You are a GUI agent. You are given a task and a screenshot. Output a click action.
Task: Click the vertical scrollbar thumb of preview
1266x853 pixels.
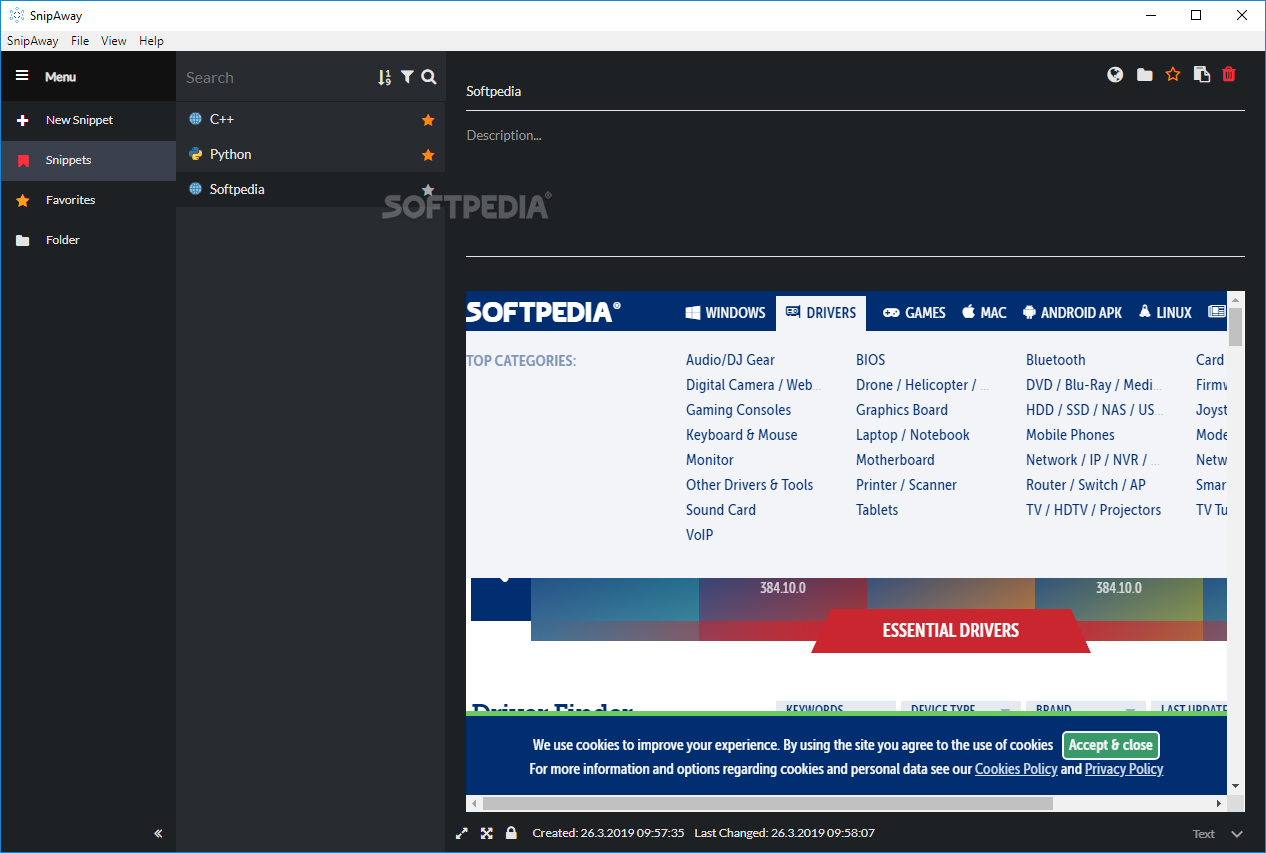click(1236, 327)
